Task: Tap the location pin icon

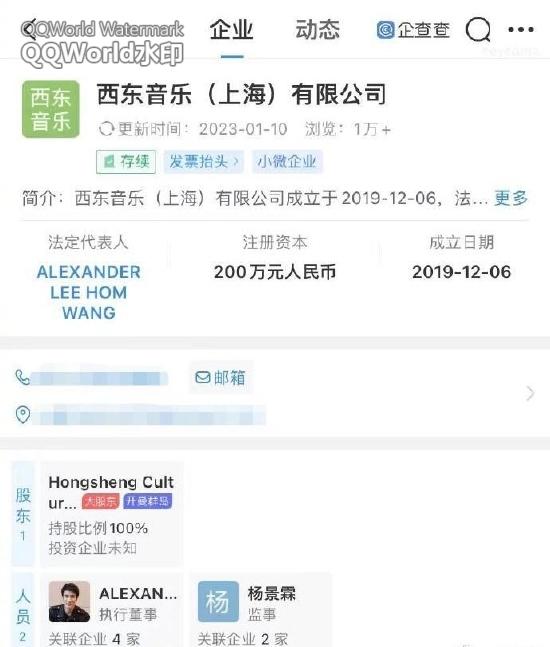Action: (x=23, y=415)
